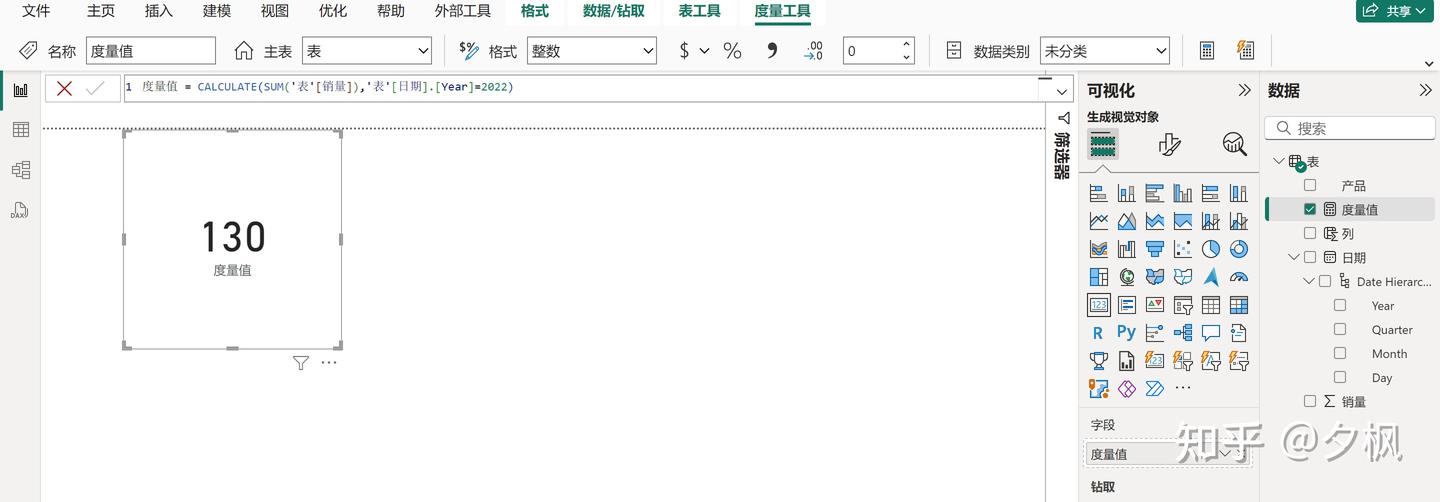Open the Analytics pane (magnifier icon)
Viewport: 1440px width, 502px height.
1235,145
